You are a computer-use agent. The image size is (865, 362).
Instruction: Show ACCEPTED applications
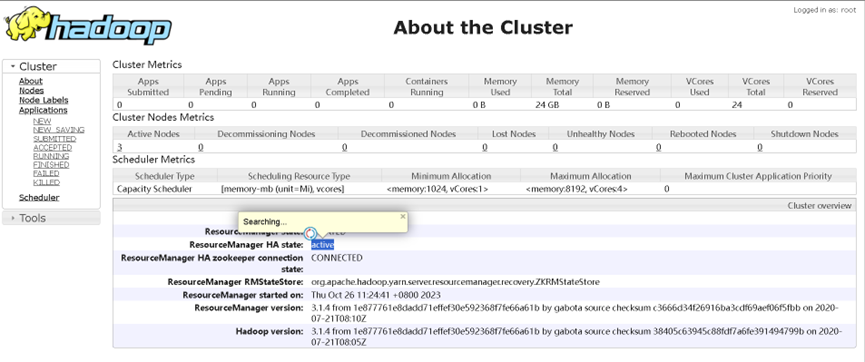click(x=52, y=147)
